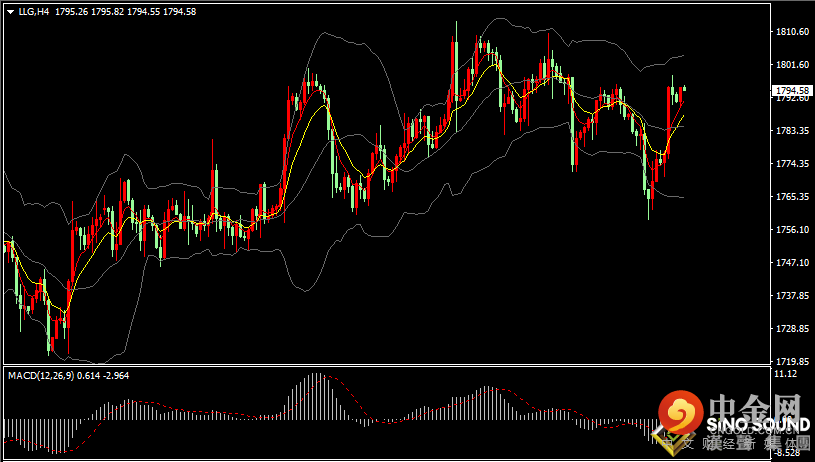The width and height of the screenshot is (815, 462).
Task: Select the MACD(12,26,9) indicator label
Action: click(x=41, y=375)
